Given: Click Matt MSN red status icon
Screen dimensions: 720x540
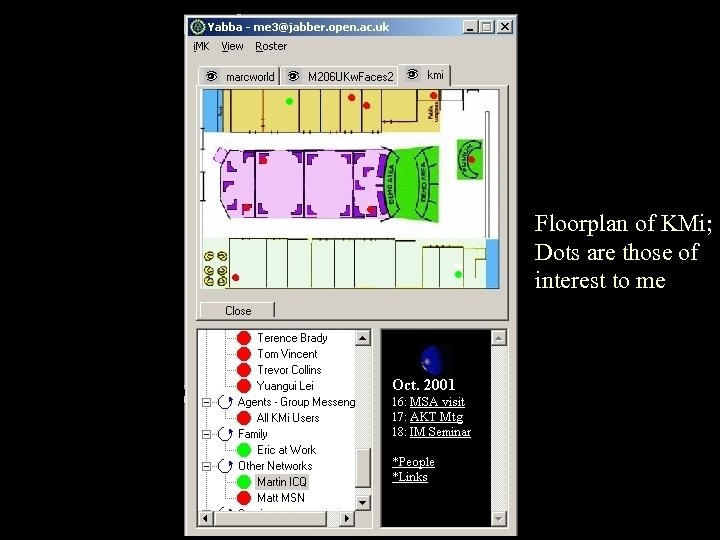Looking at the screenshot, I should point(244,498).
